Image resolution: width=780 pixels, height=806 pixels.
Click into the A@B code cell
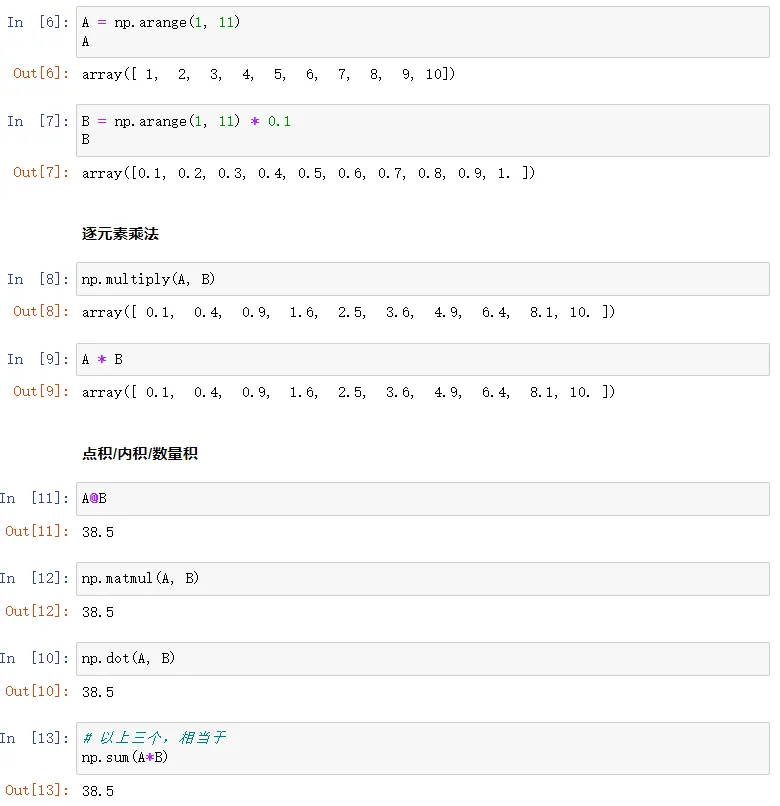click(420, 499)
